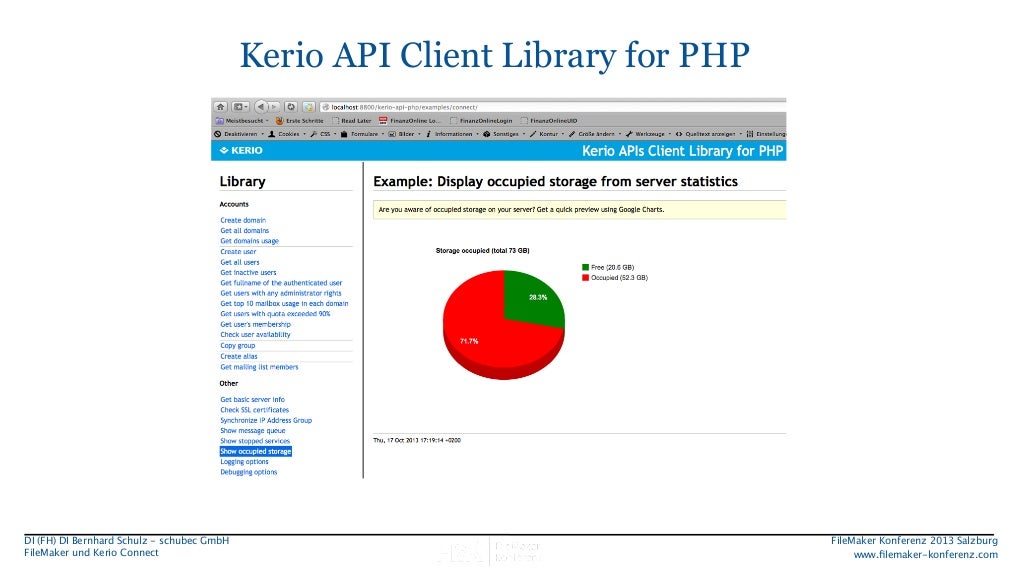Open the Erste Schritte bookmark

point(300,121)
